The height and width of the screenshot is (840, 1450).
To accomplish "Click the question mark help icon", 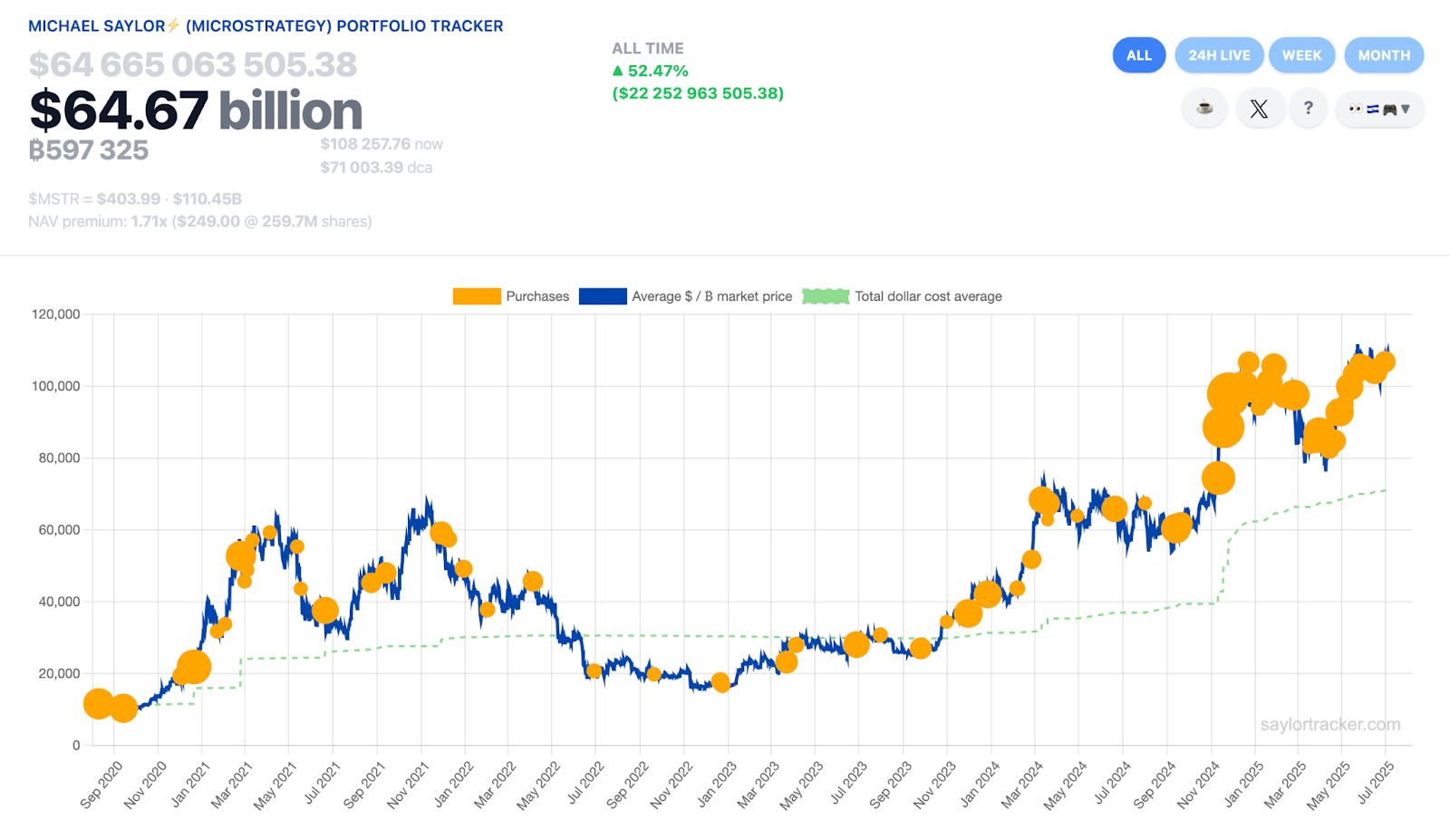I will pos(1308,109).
